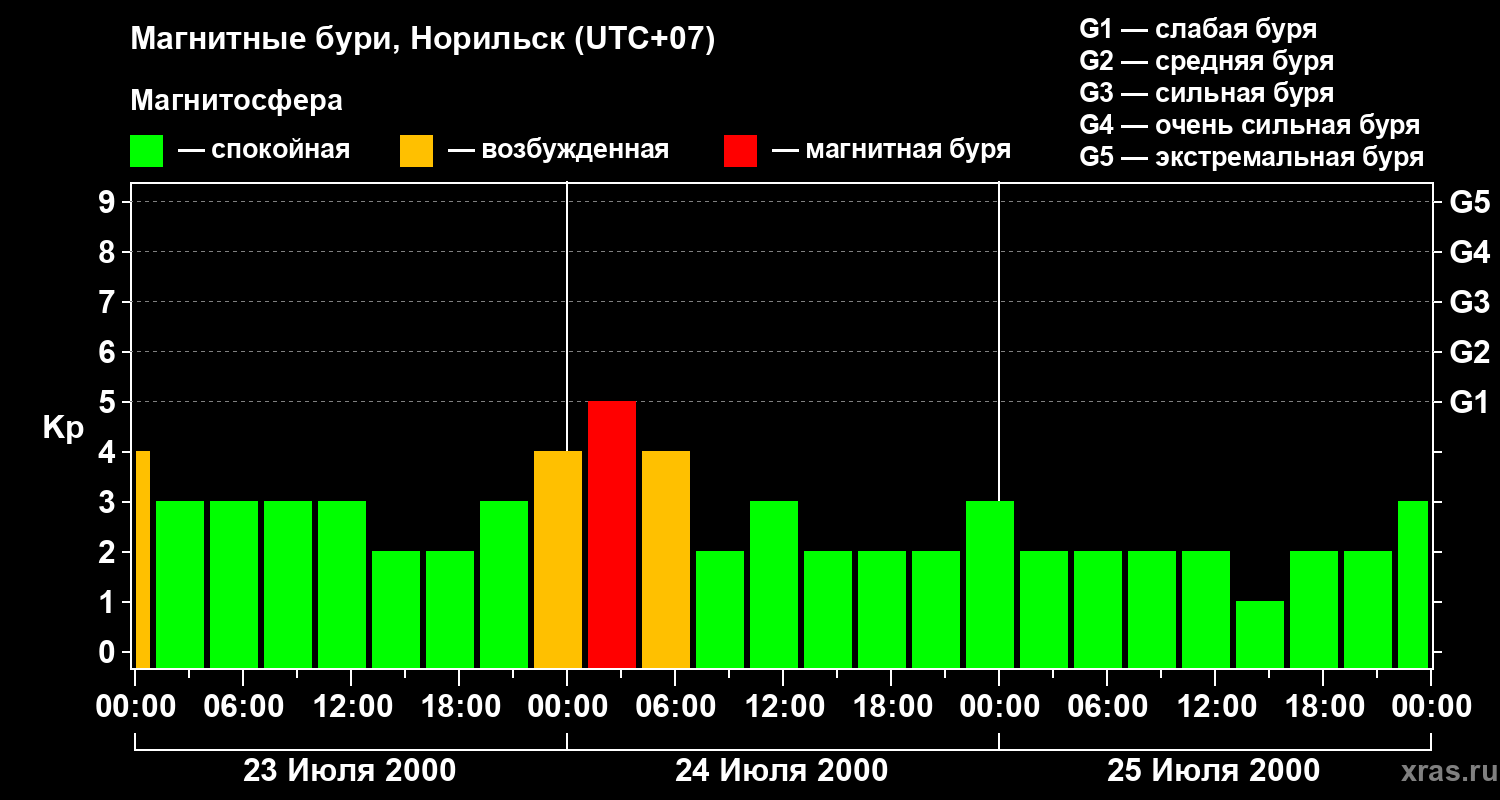This screenshot has width=1500, height=800.
Task: Click the chart title 'Магнитные бури, Норильск (UTC+07)'
Action: click(423, 40)
